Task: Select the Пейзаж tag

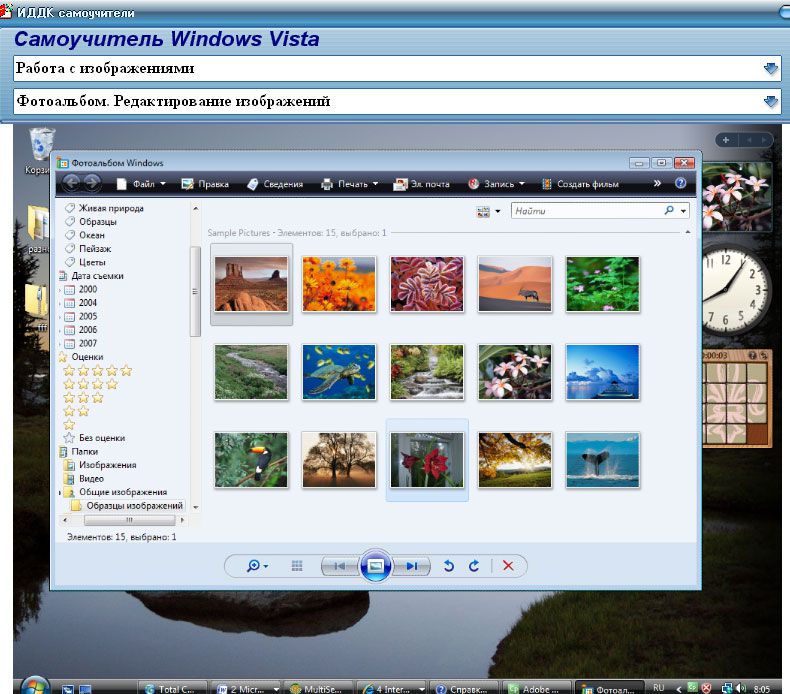Action: coord(96,248)
